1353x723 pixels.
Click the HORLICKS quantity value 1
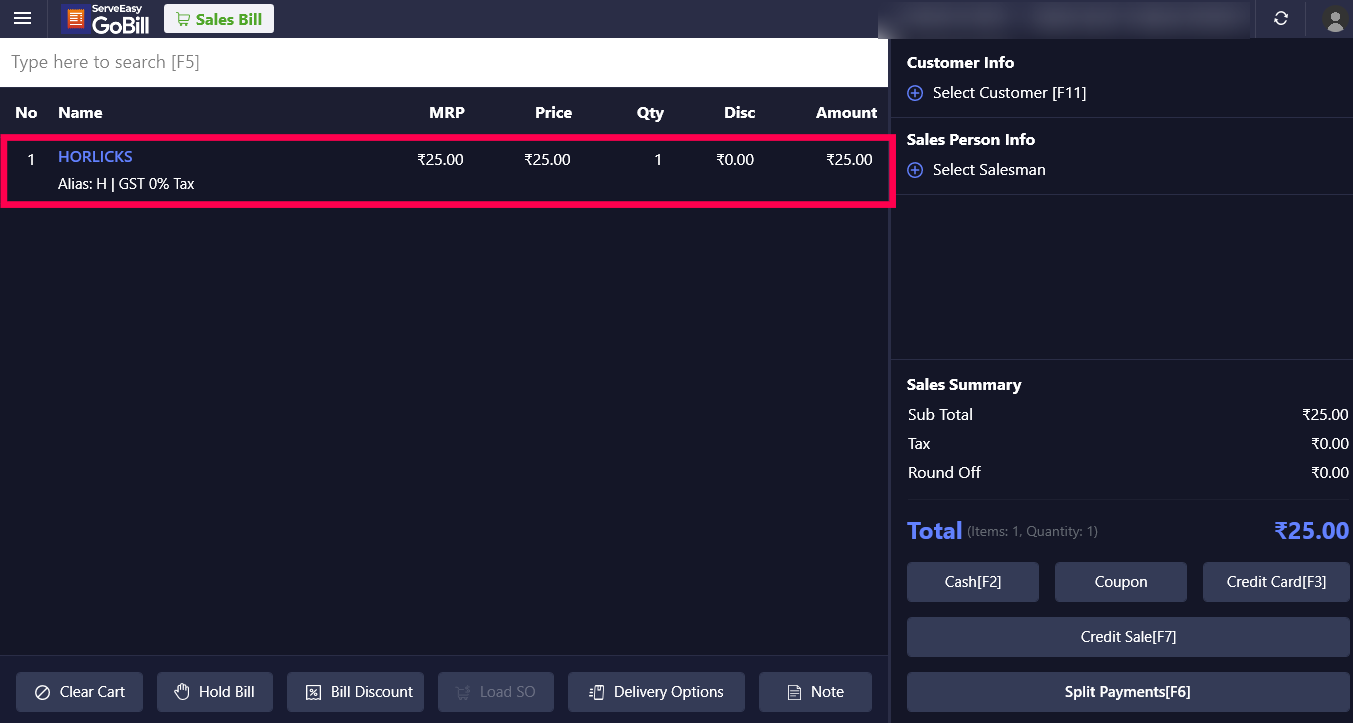tap(657, 160)
